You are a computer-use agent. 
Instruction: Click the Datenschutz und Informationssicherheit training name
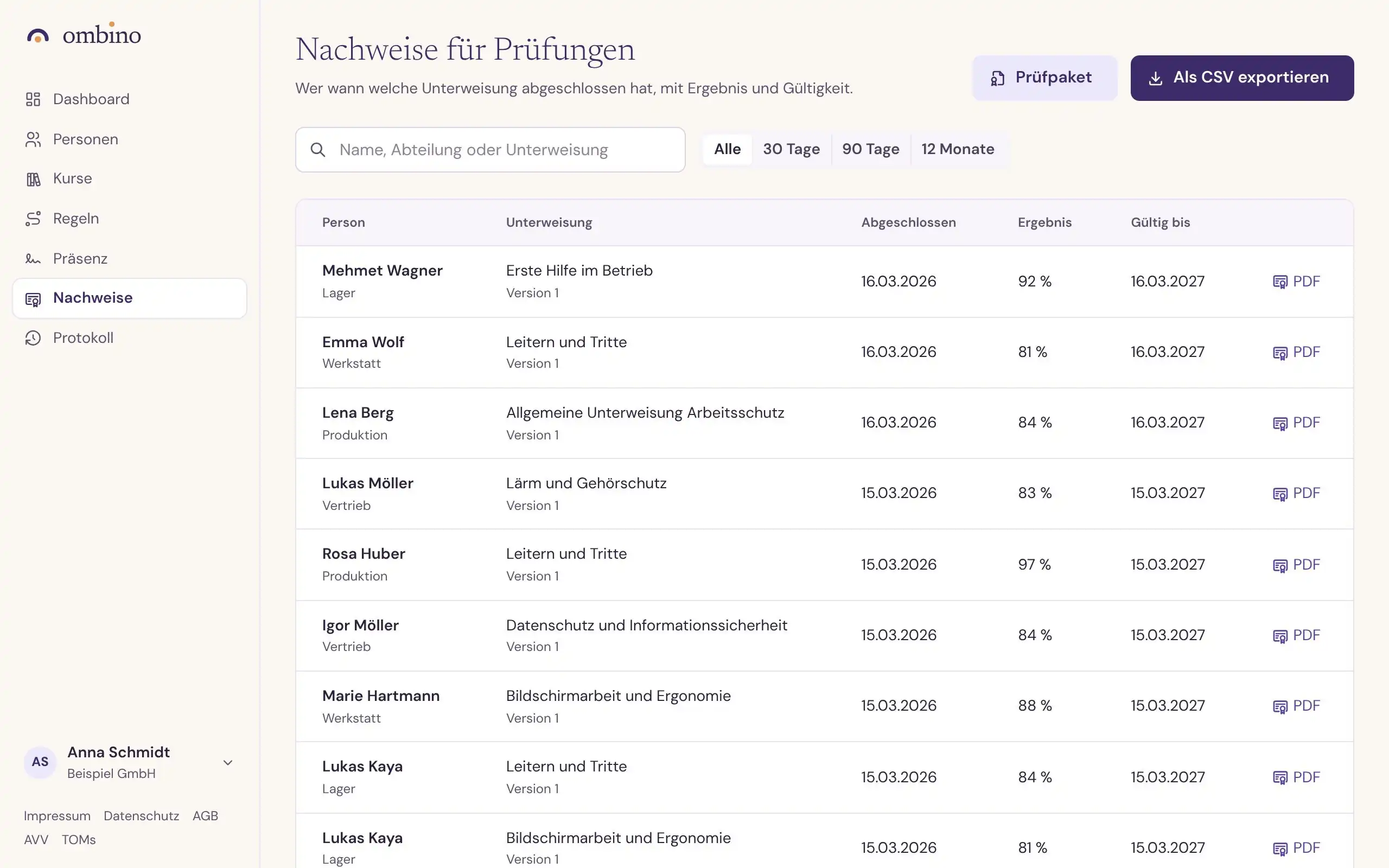646,625
